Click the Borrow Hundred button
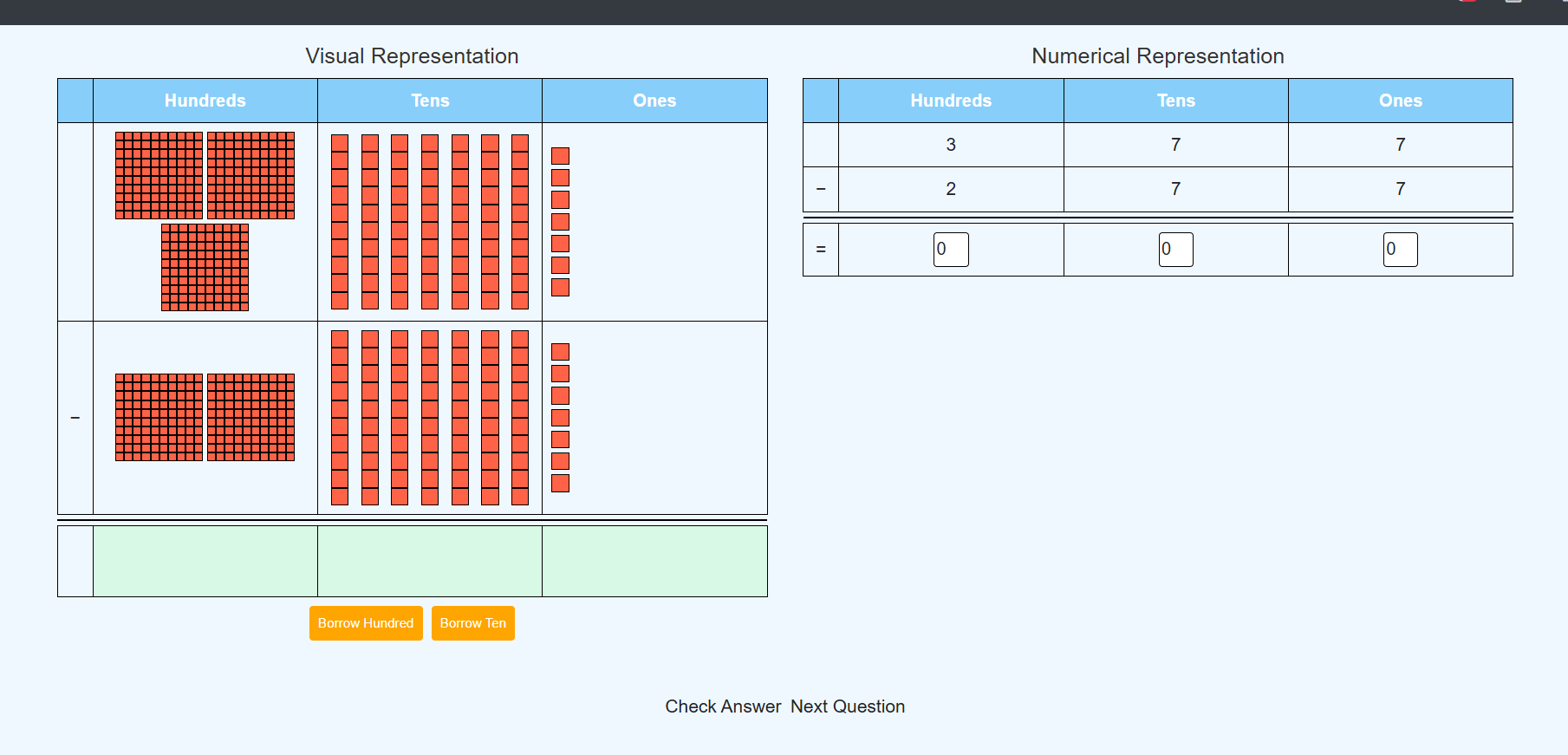 [365, 623]
